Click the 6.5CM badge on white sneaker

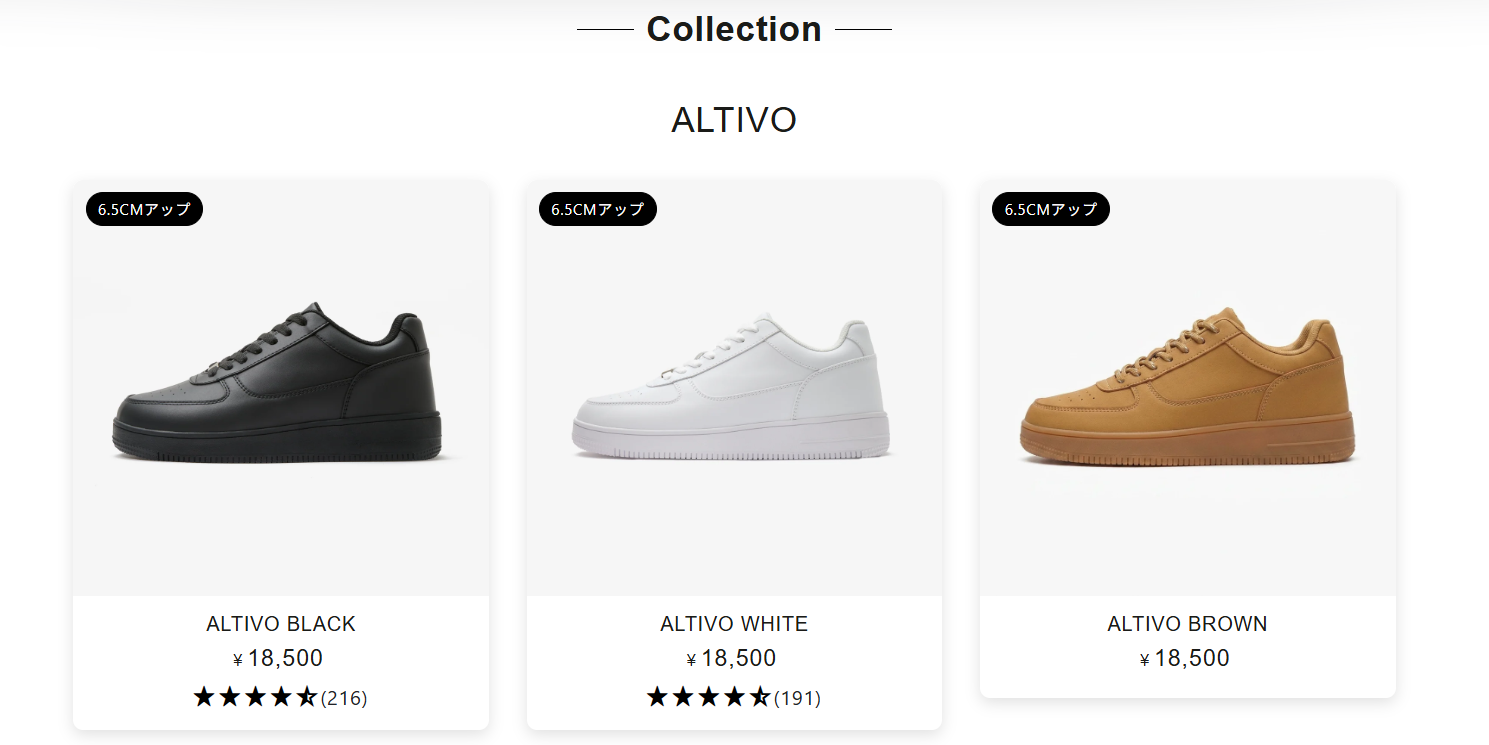(597, 209)
